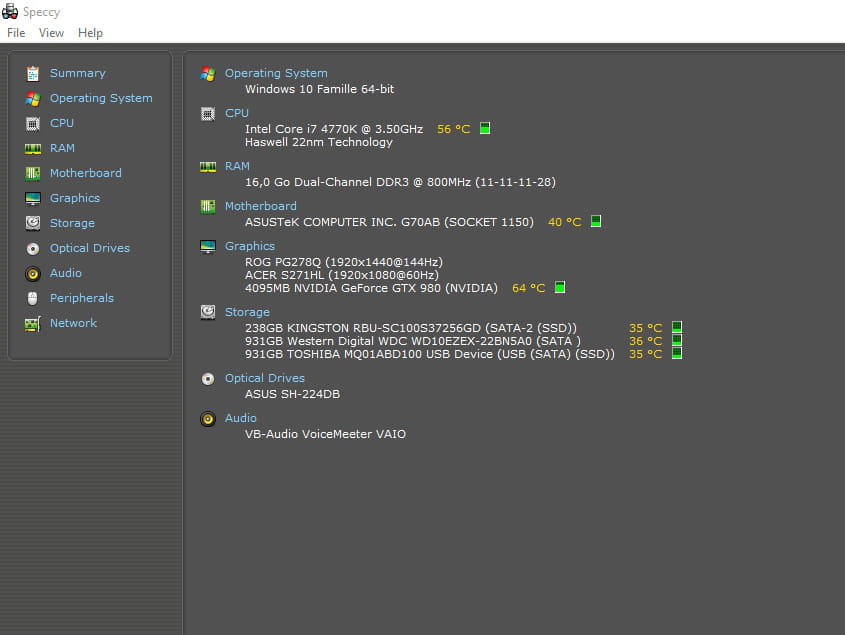Click the ASUS SH-224DB optical drive entry
The image size is (845, 635).
(292, 394)
